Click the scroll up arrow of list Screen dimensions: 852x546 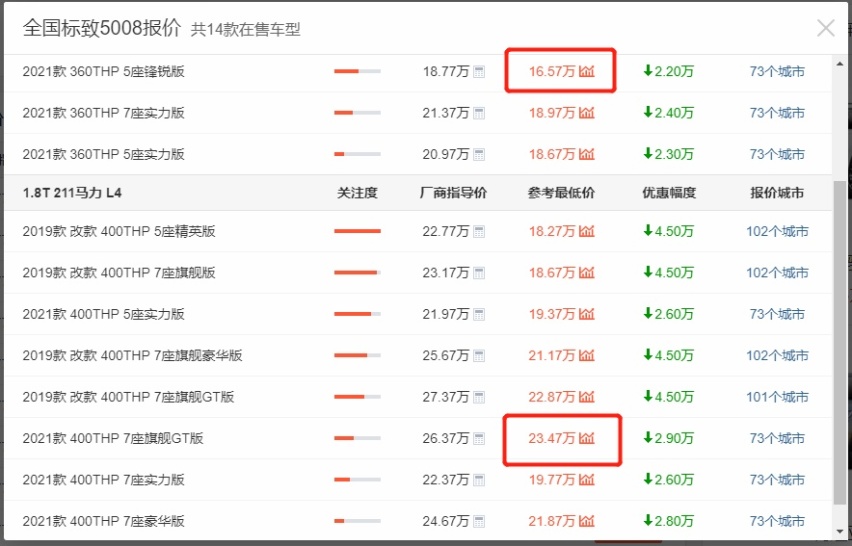(x=840, y=63)
